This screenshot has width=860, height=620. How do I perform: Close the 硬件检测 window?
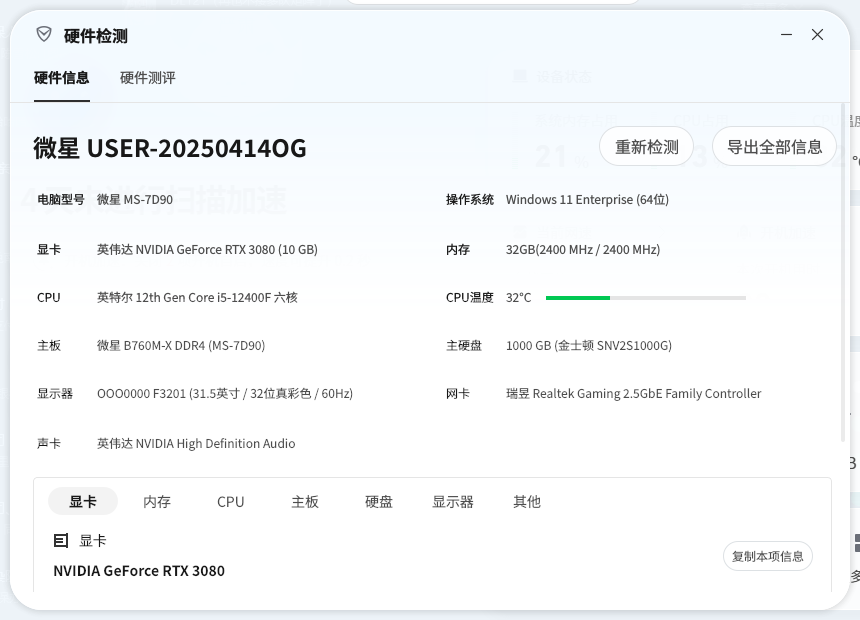coord(817,35)
